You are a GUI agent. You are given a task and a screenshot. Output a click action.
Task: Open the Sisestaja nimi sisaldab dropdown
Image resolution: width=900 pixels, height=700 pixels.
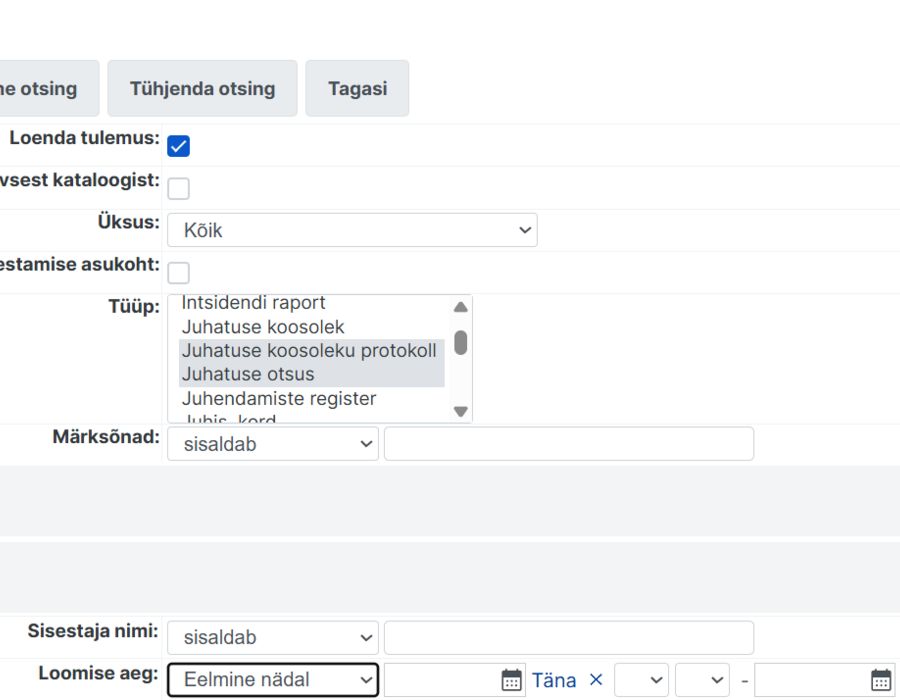coord(273,637)
